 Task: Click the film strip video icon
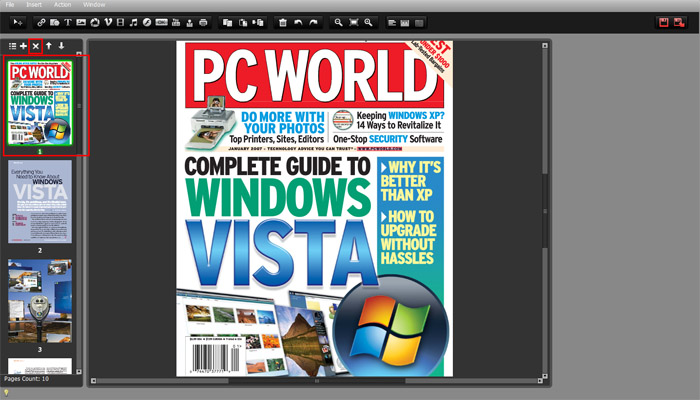(x=120, y=22)
